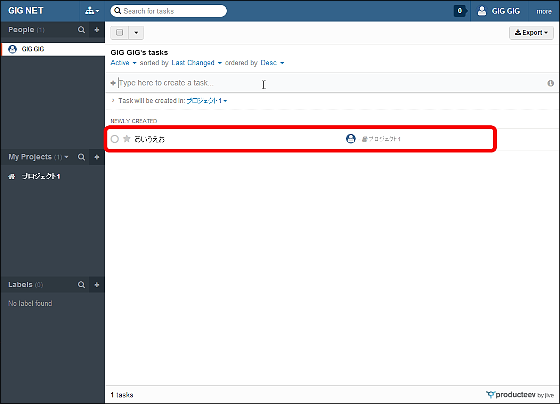Open the network hierarchy icon dropdown
Screen dimensions: 560x404
[x=92, y=11]
